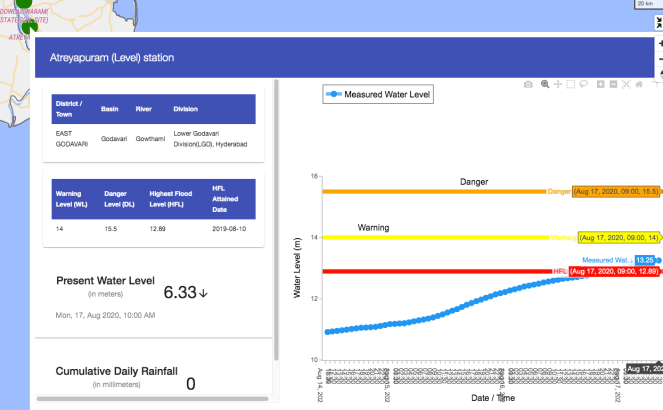Image resolution: width=663 pixels, height=410 pixels.
Task: Click the orange Danger level line
Action: tap(430, 191)
